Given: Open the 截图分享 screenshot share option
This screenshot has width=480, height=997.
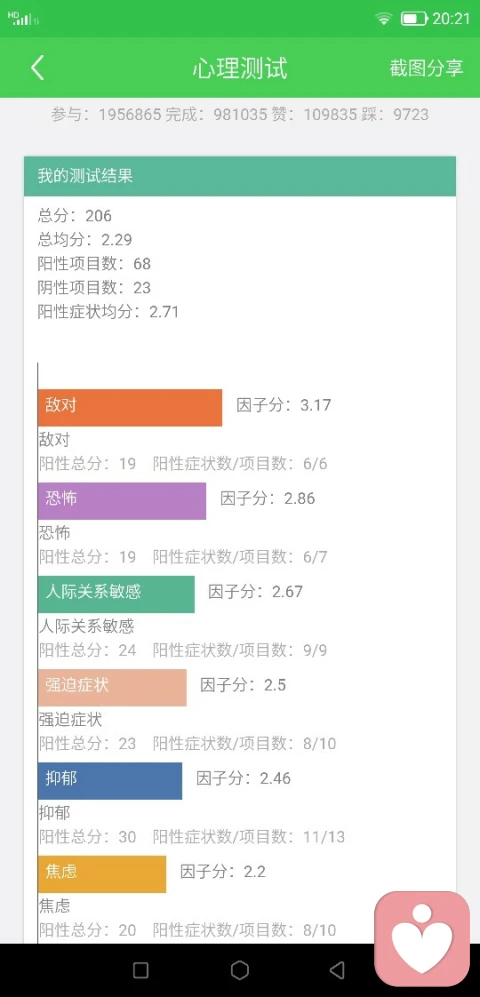Looking at the screenshot, I should [427, 68].
